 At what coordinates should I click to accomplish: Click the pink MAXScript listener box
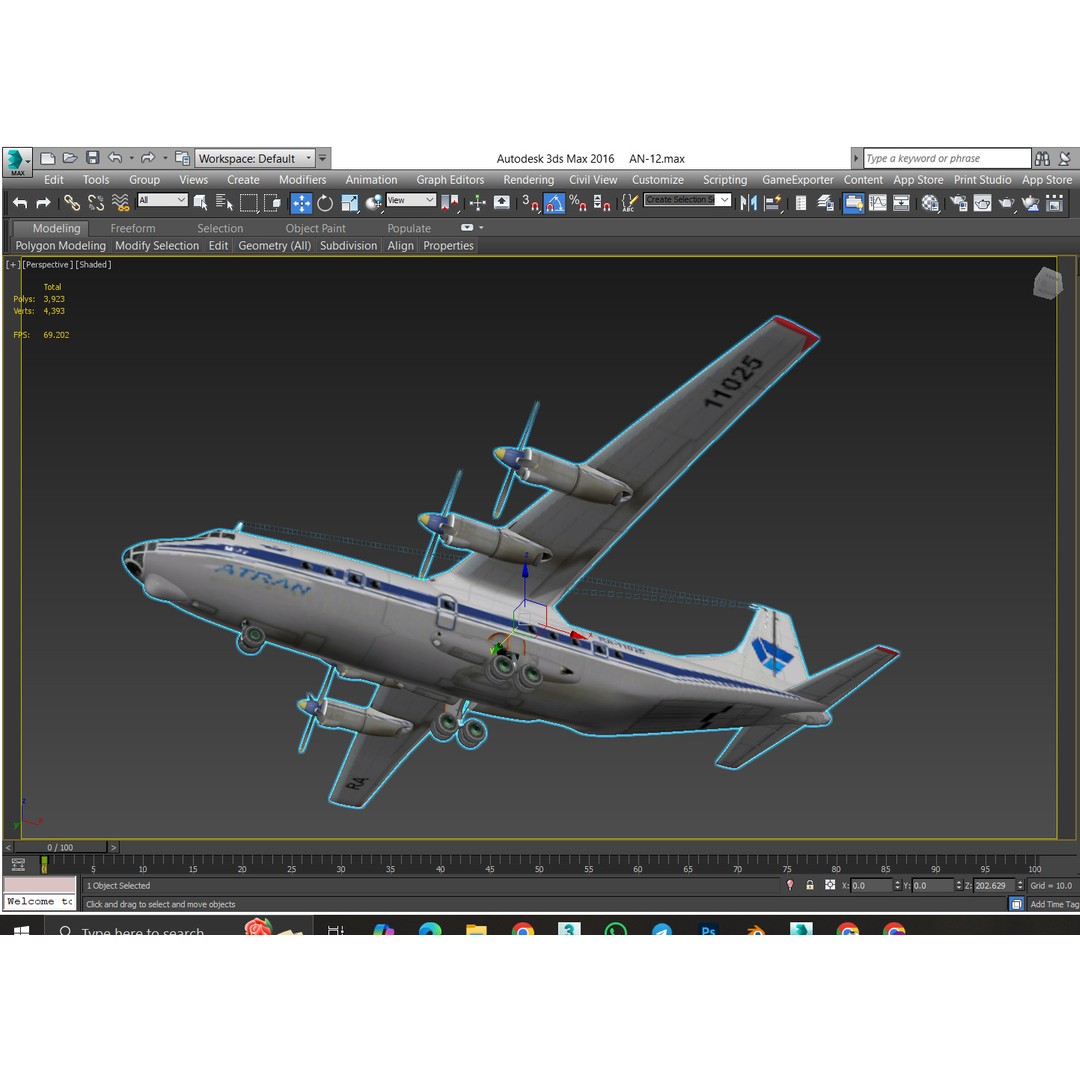tap(40, 884)
